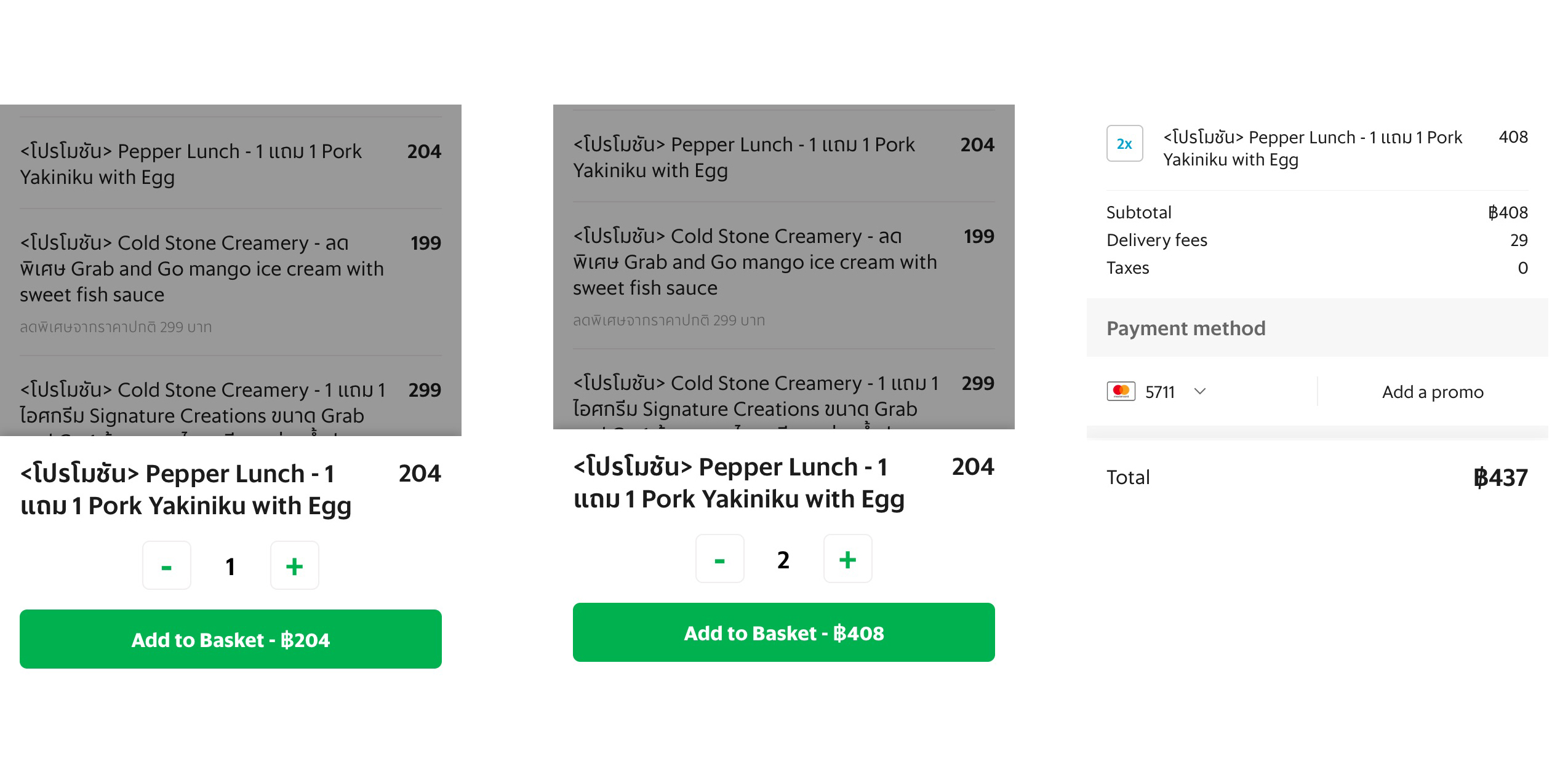Select Cold Stone Signature Creations 299 middle menu
The image size is (1568, 783).
point(784,389)
